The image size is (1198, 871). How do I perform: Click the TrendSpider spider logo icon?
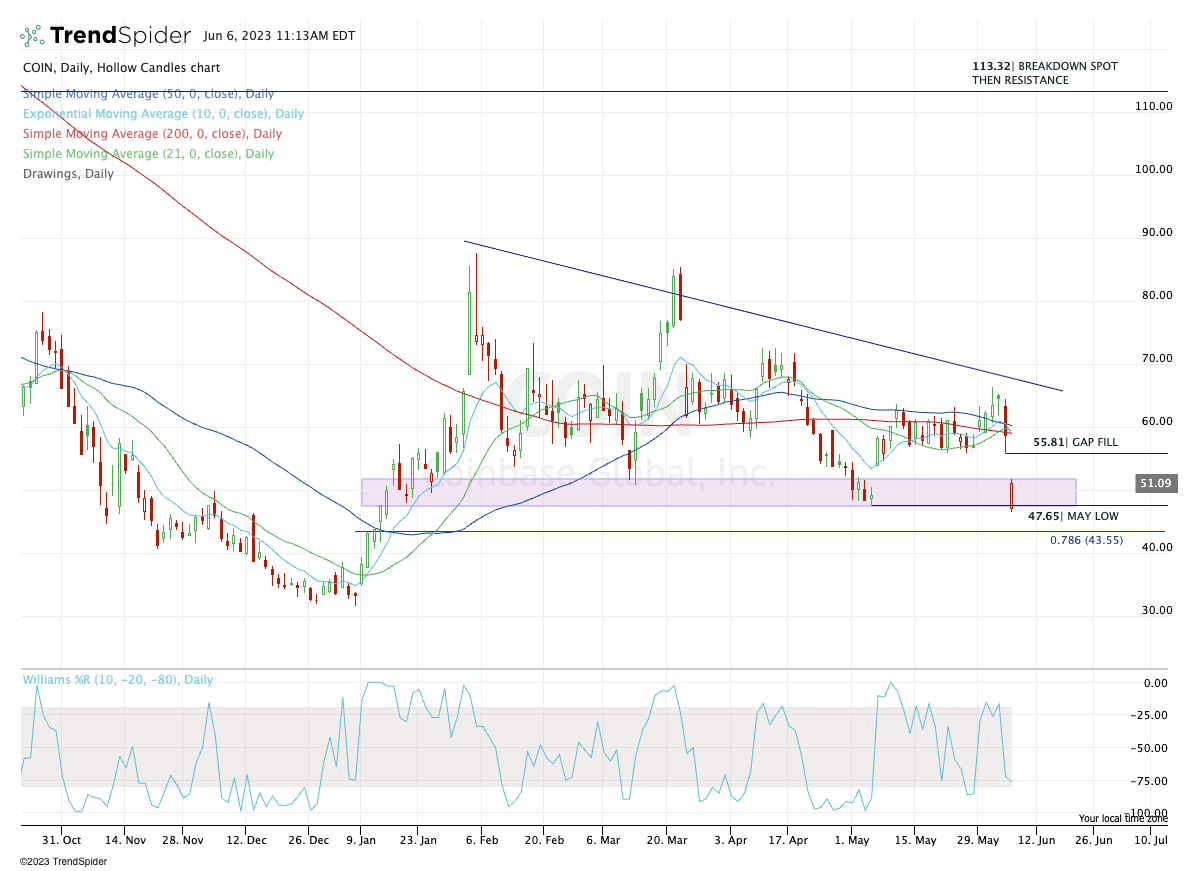pyautogui.click(x=33, y=36)
